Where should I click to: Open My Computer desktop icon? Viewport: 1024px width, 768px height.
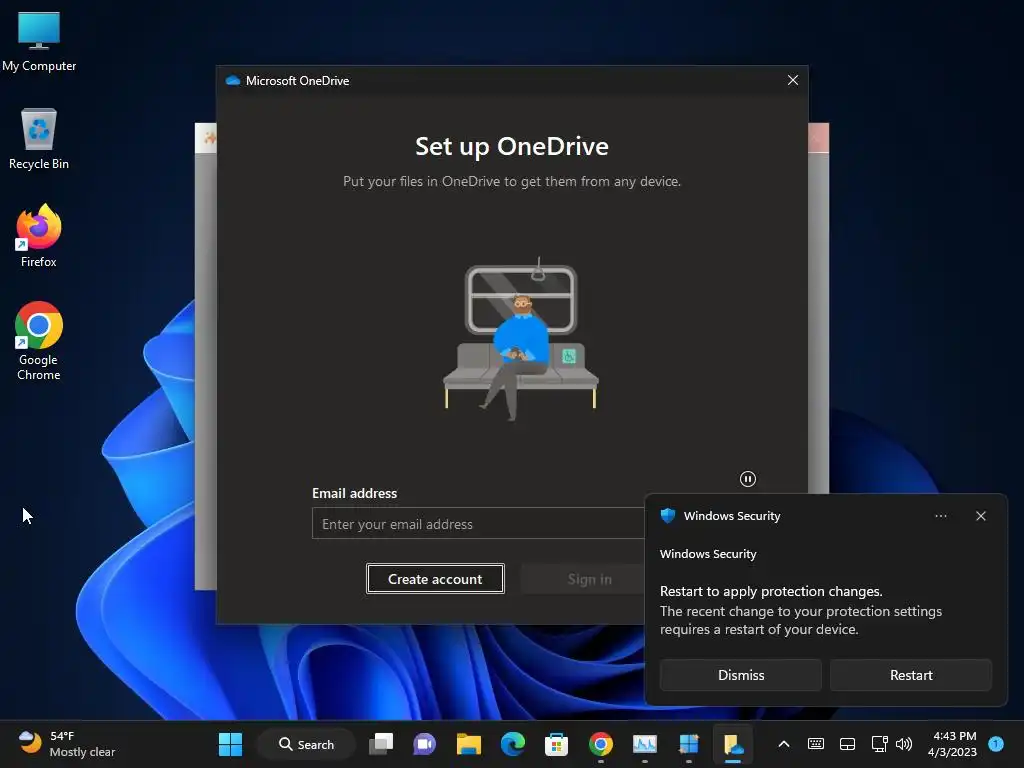point(39,40)
